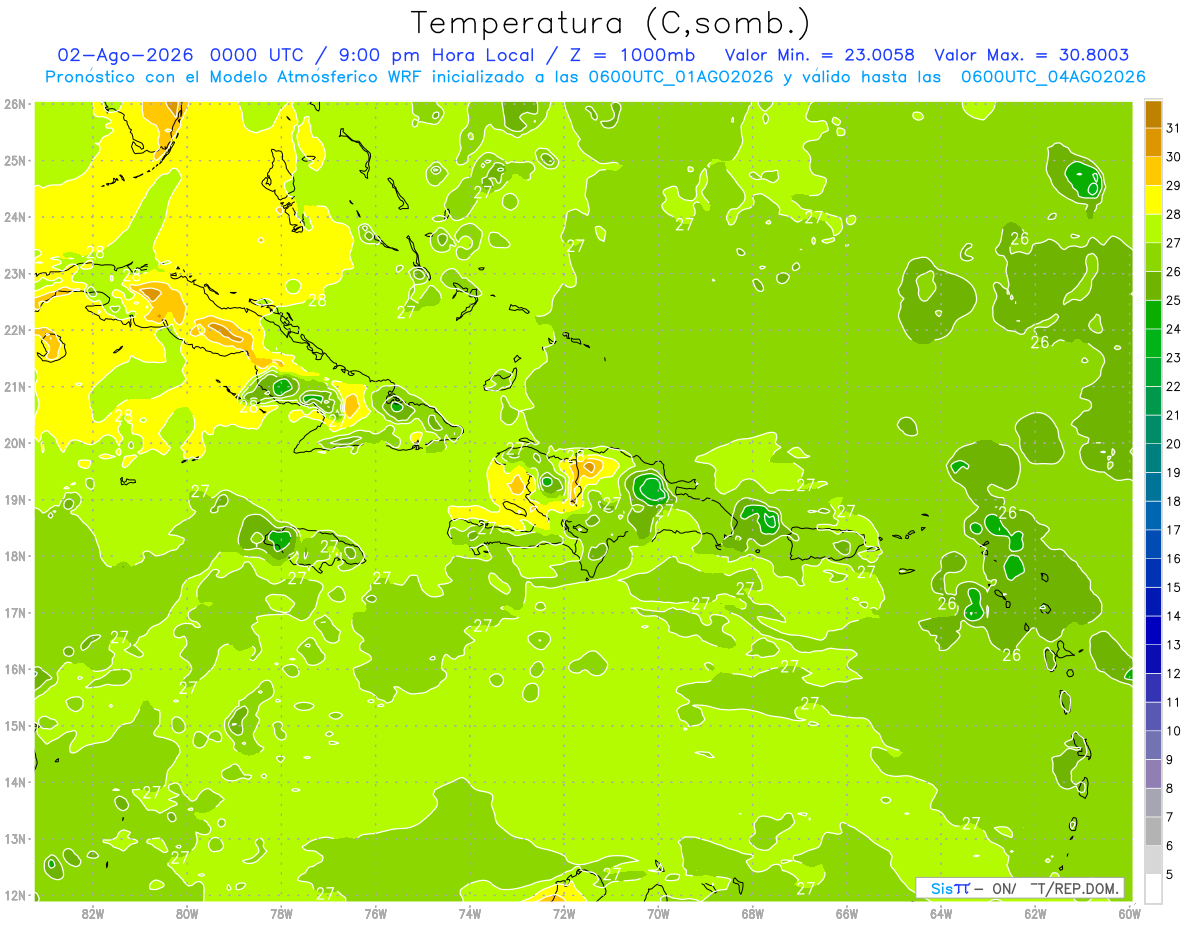The height and width of the screenshot is (927, 1200).
Task: Click the '23N' latitude axis label
Action: coord(15,273)
